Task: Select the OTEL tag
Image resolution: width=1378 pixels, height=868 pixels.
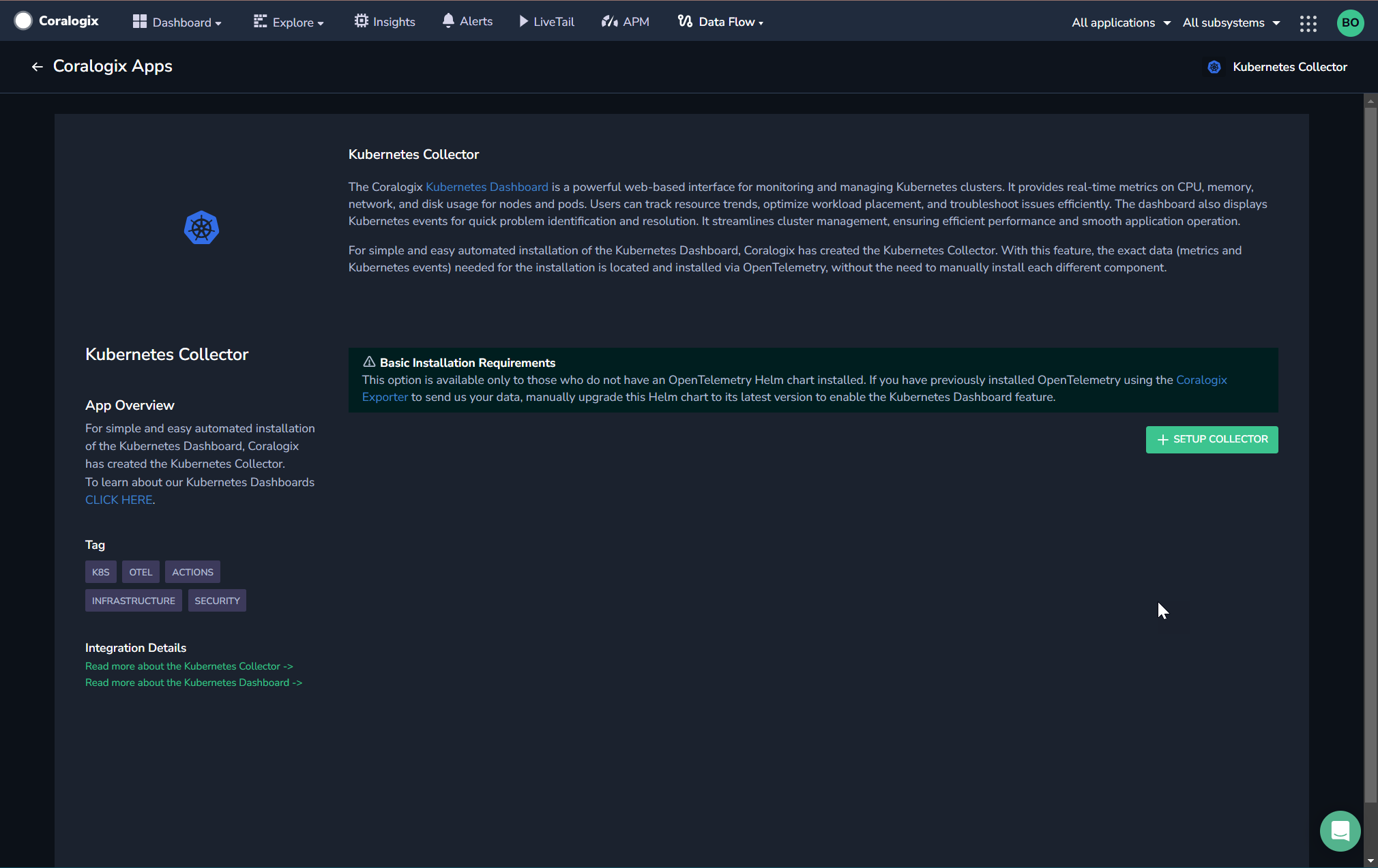Action: pyautogui.click(x=141, y=572)
